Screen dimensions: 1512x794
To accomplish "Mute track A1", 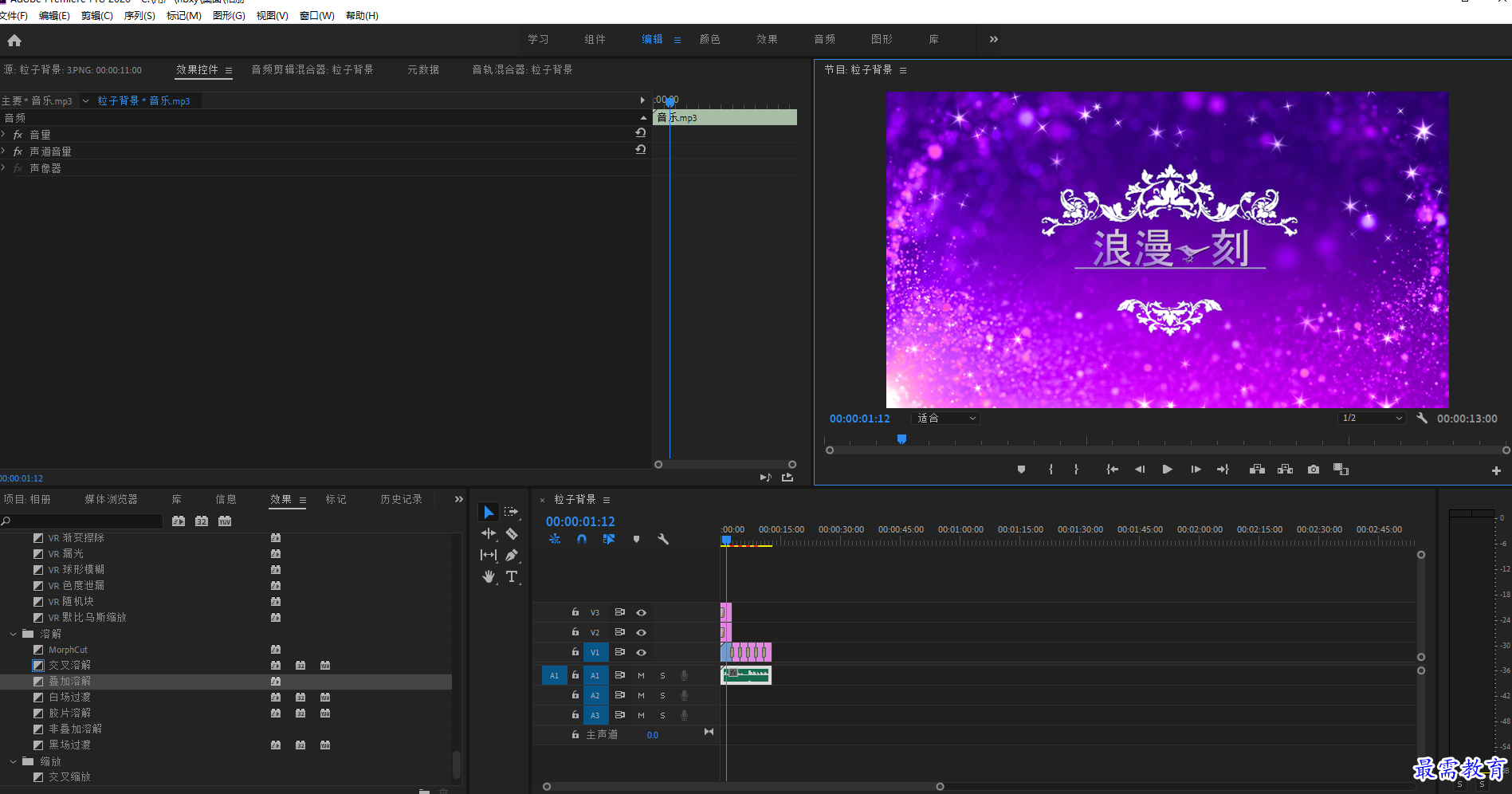I will (641, 675).
